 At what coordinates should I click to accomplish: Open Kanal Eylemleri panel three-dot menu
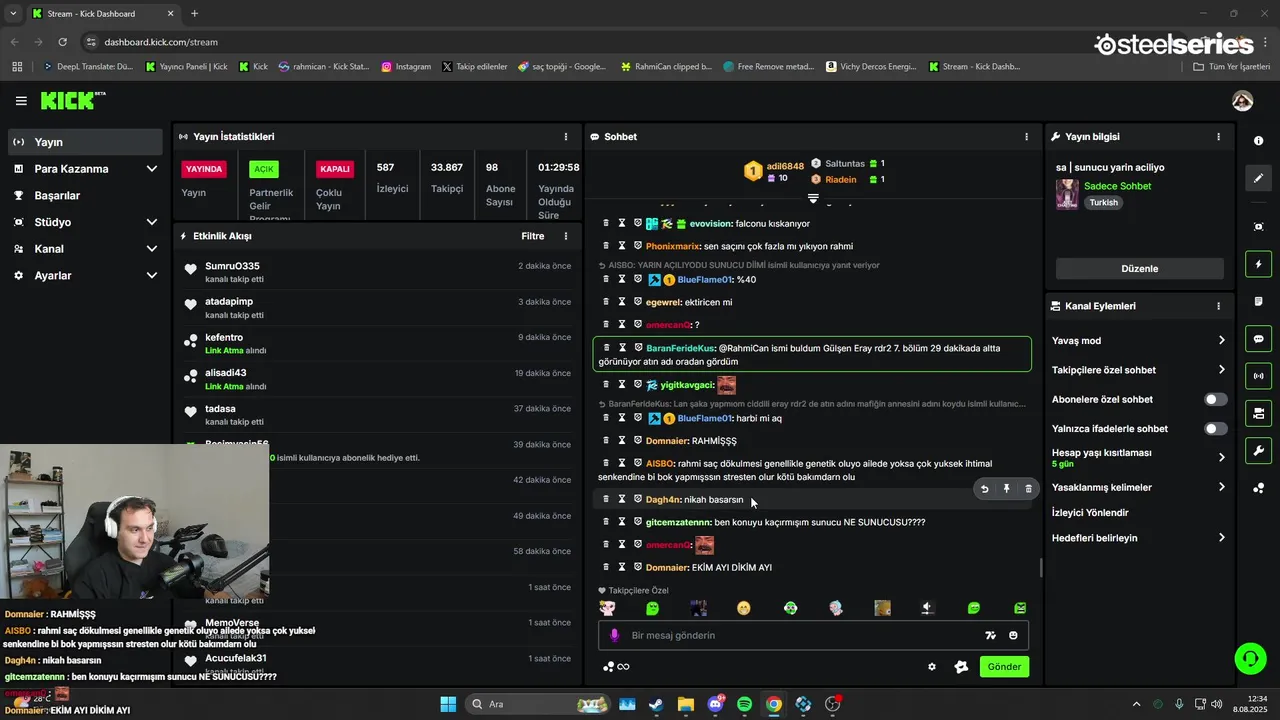coord(1218,306)
